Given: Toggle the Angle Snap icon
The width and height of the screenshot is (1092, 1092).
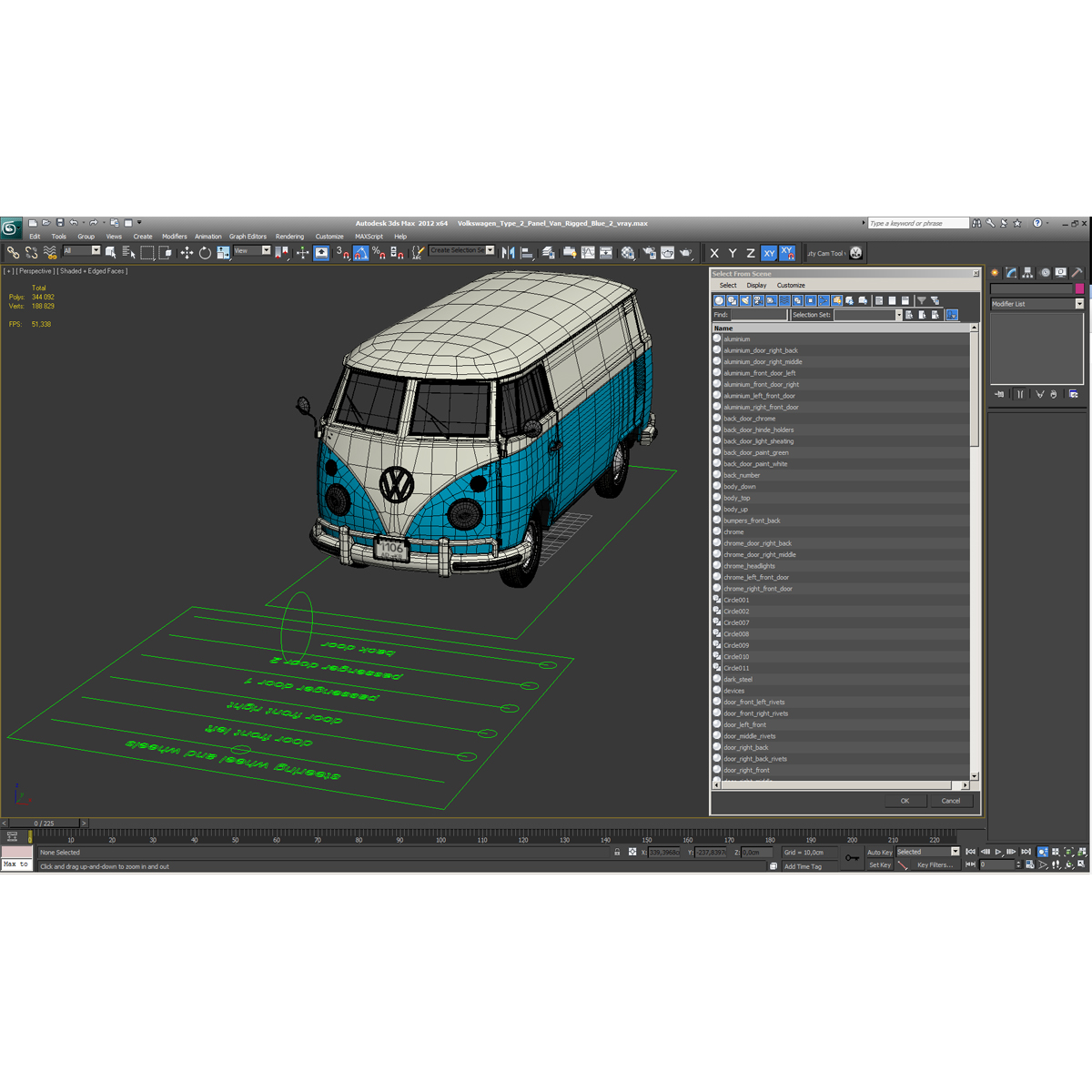Looking at the screenshot, I should (360, 253).
